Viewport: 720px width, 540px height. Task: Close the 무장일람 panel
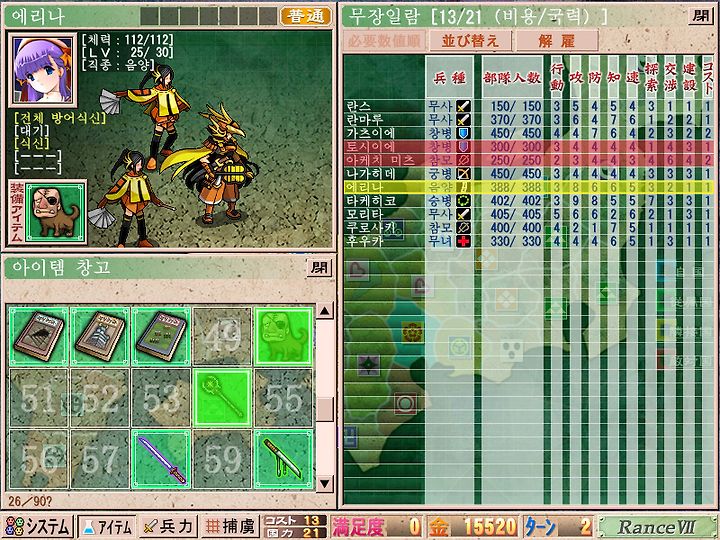point(701,17)
